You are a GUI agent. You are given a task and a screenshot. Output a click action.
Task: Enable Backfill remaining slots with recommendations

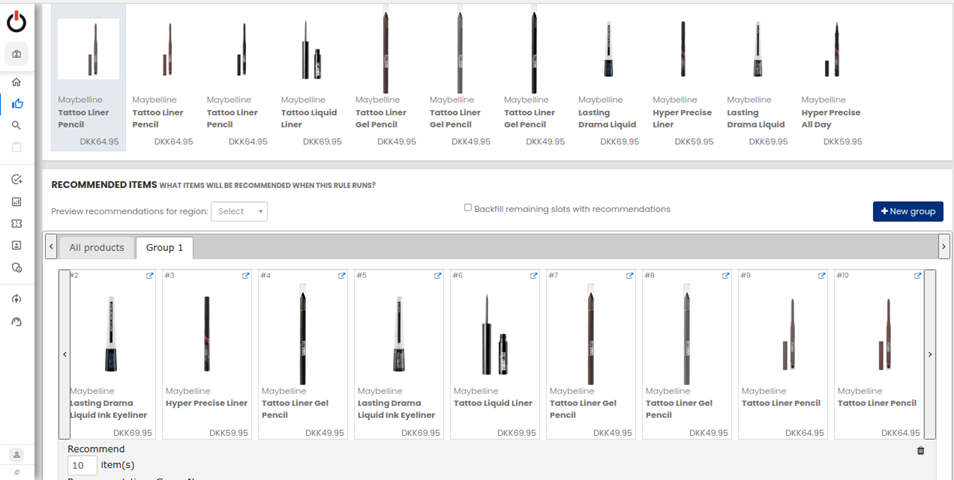click(x=468, y=208)
